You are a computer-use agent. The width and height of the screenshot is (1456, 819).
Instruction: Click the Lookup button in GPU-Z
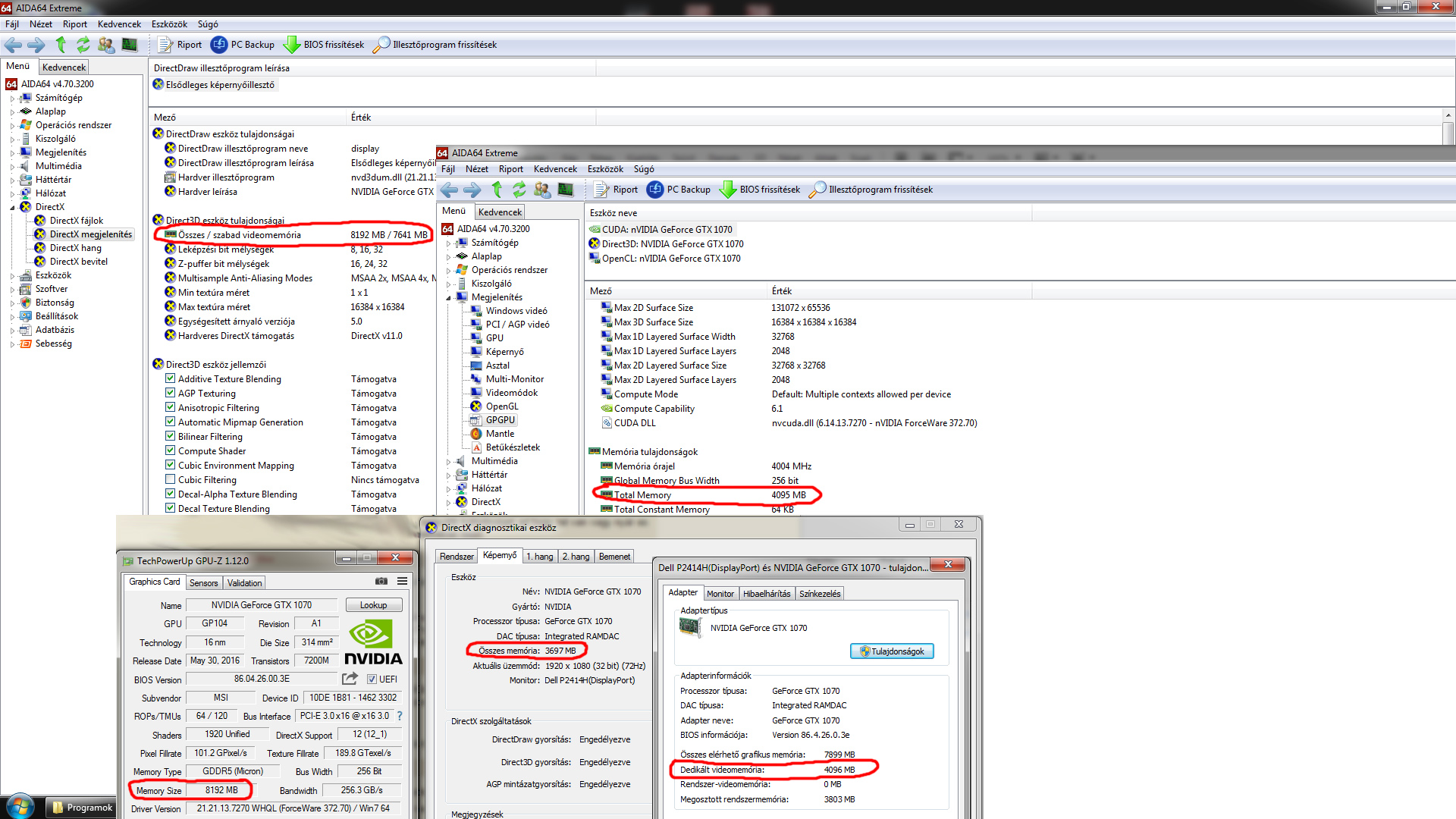coord(373,604)
